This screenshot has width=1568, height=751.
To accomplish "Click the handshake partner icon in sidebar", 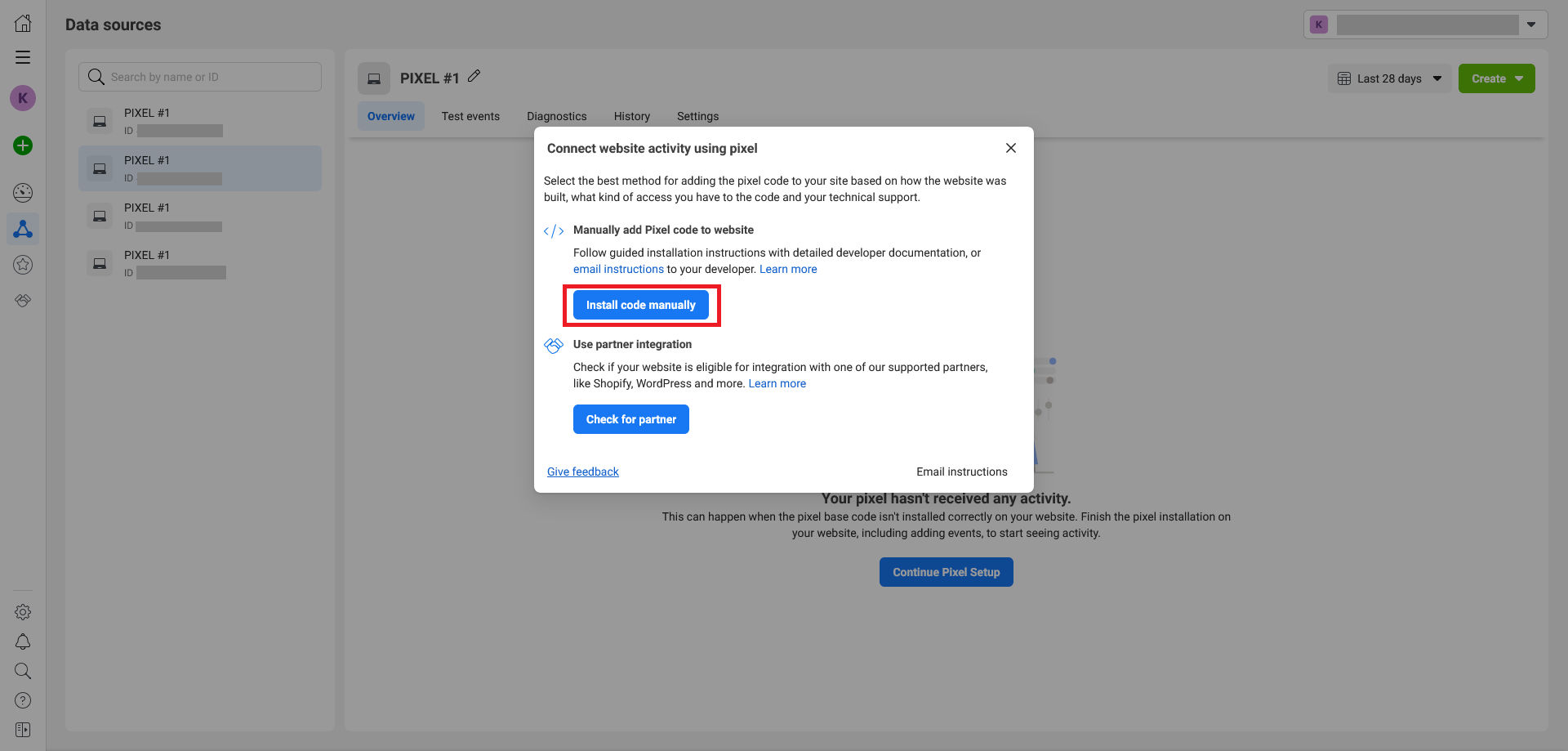I will pos(23,301).
